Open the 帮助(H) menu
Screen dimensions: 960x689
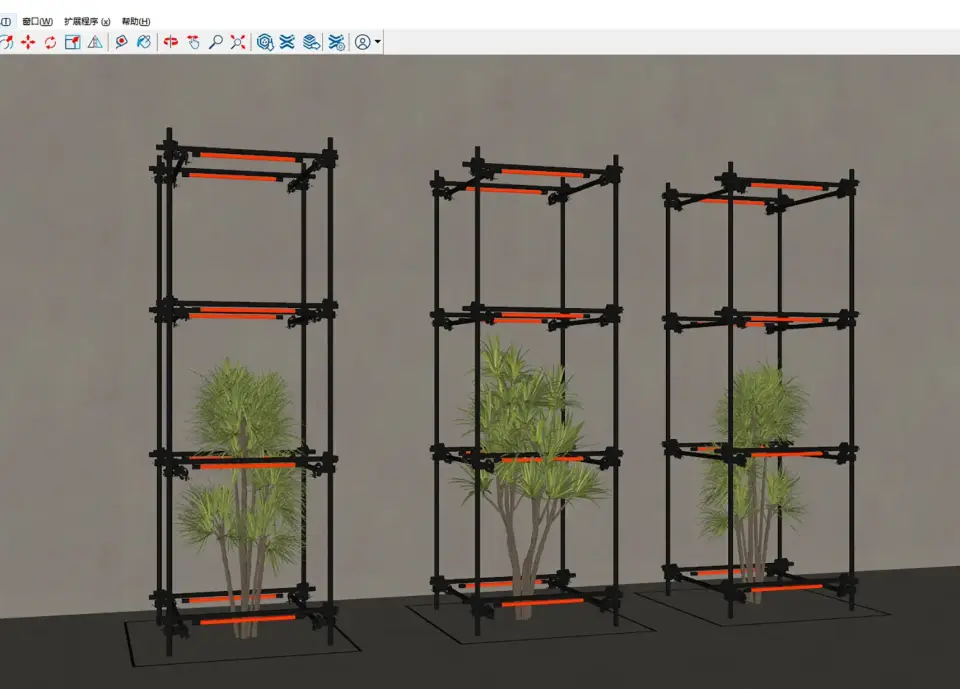[x=136, y=21]
